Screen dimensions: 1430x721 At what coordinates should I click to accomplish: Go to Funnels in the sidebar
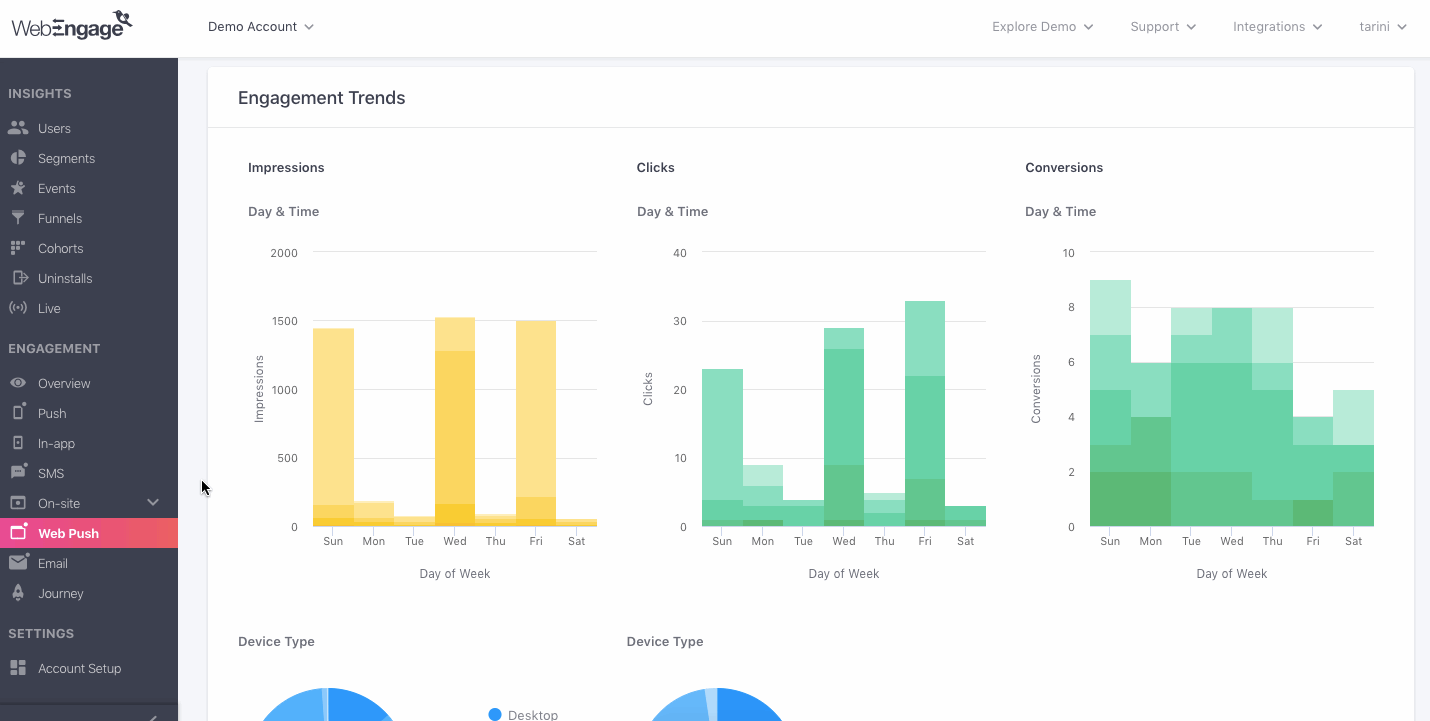(x=60, y=218)
